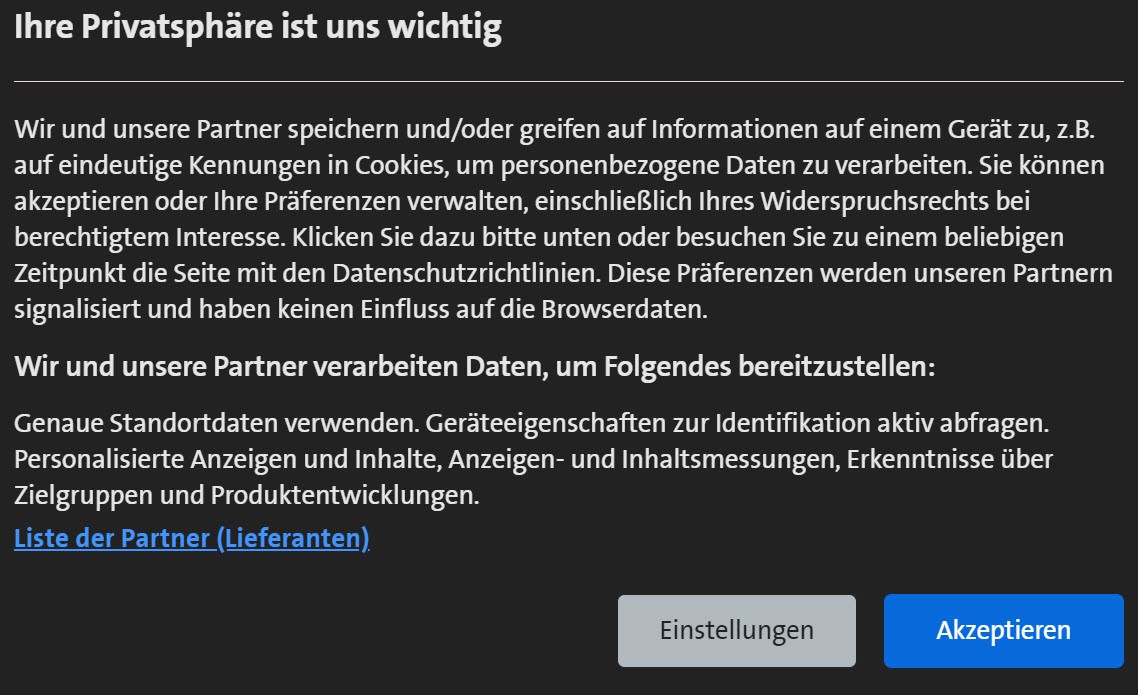Open the Liste der Partner (Lieferanten) link

point(192,538)
